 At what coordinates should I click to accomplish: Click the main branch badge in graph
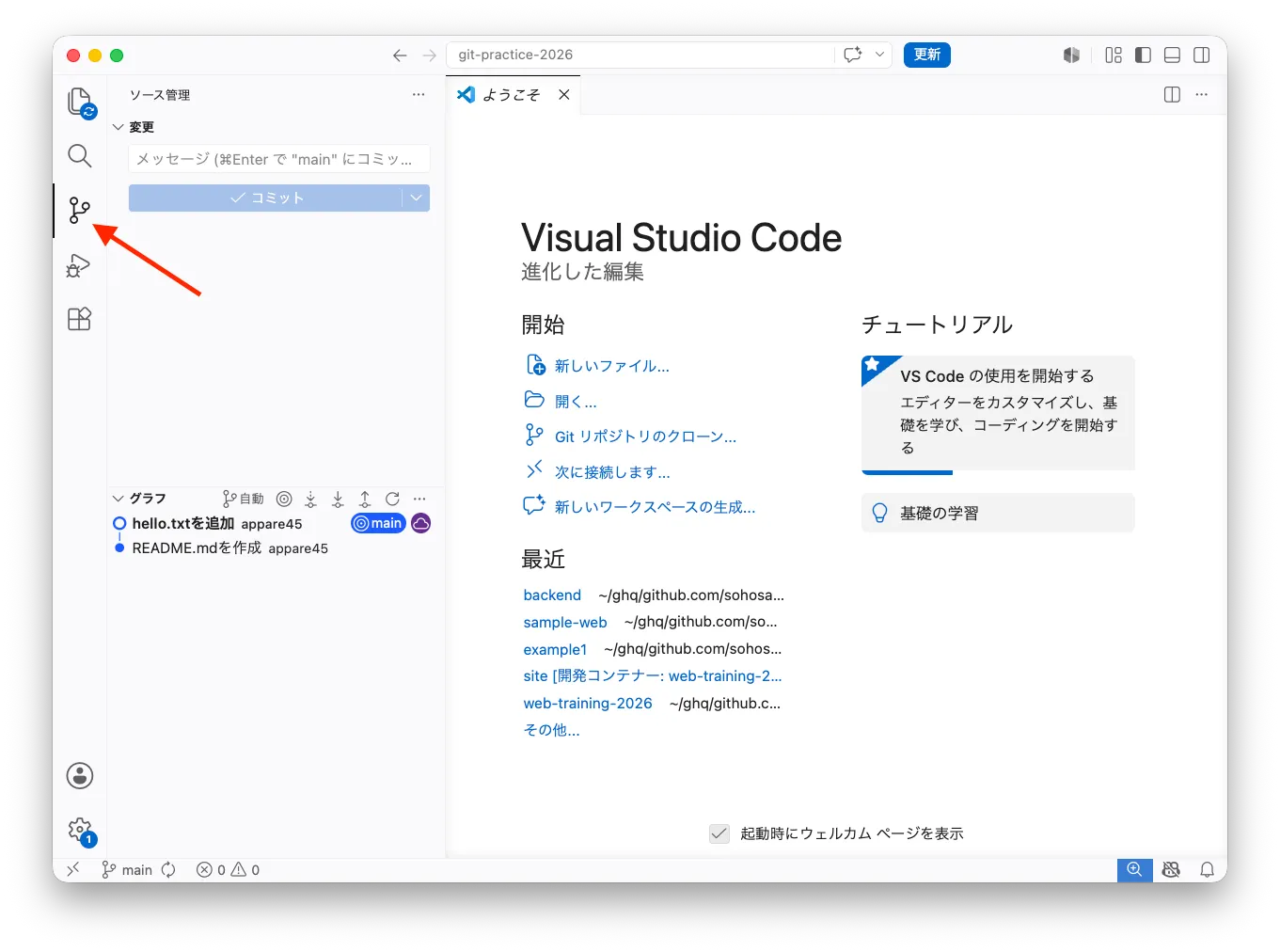point(378,523)
